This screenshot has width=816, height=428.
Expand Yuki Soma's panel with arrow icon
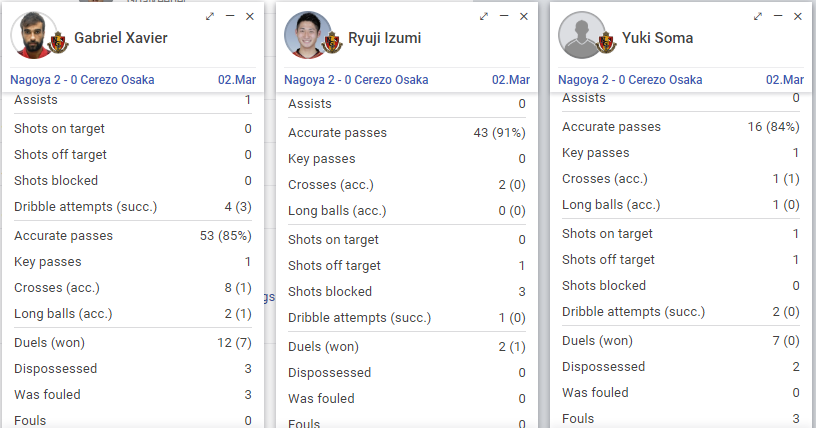coord(758,17)
